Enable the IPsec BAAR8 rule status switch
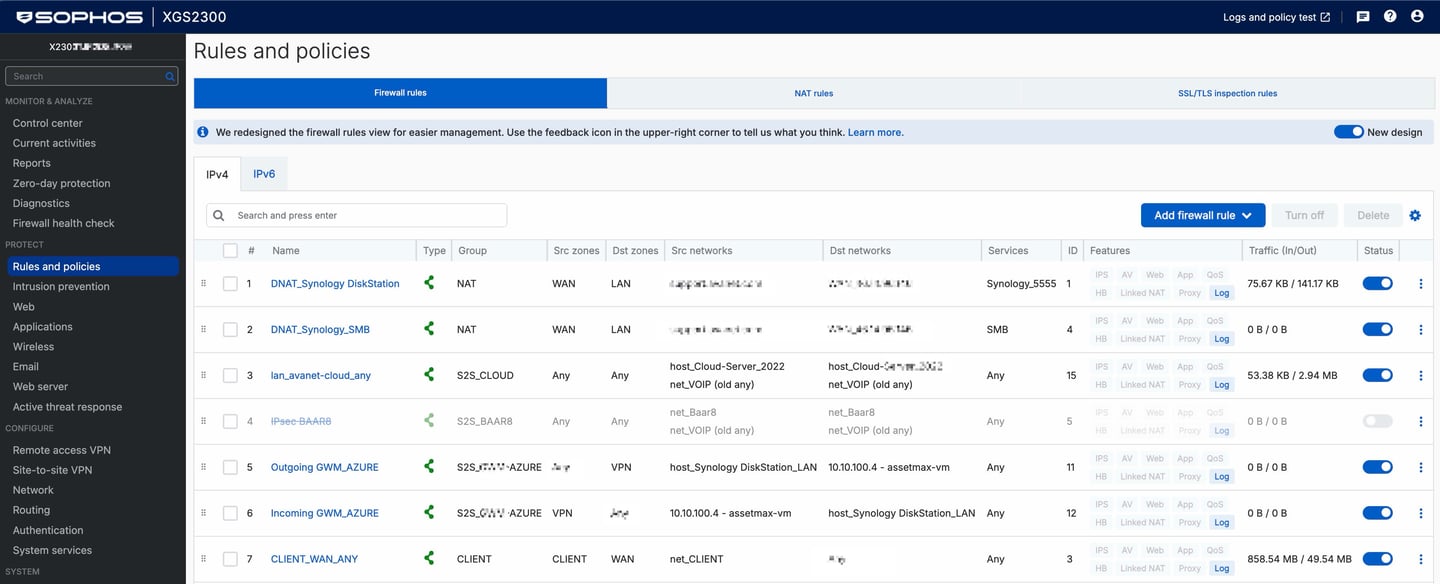Image resolution: width=1440 pixels, height=584 pixels. (1378, 422)
